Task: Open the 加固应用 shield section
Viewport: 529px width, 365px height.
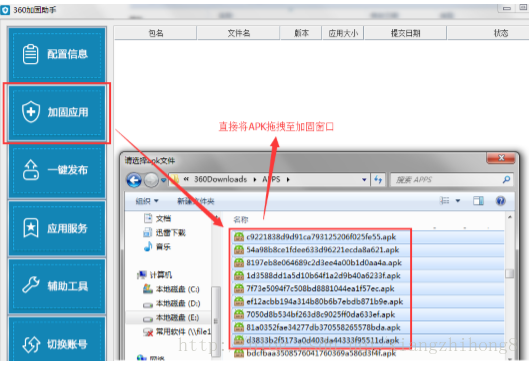Action: (57, 113)
